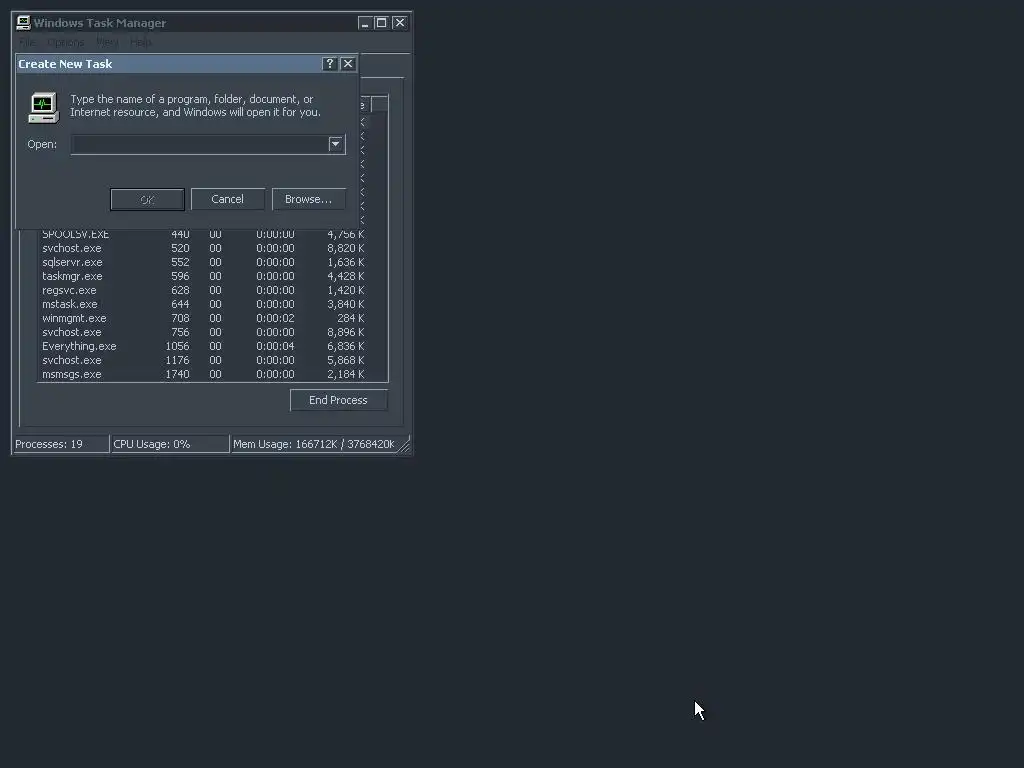Click the Open: label in the dialog
Viewport: 1024px width, 768px height.
(42, 144)
